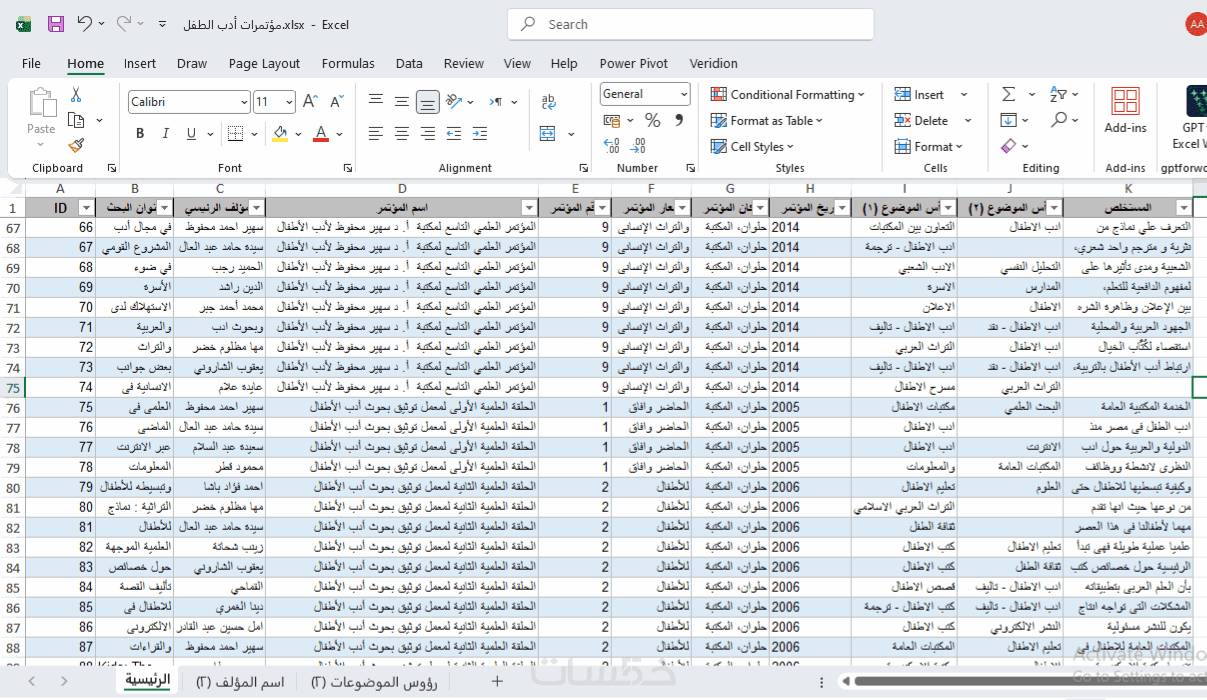Open the Calibri font name dropdown
The width and height of the screenshot is (1207, 700).
pyautogui.click(x=244, y=102)
